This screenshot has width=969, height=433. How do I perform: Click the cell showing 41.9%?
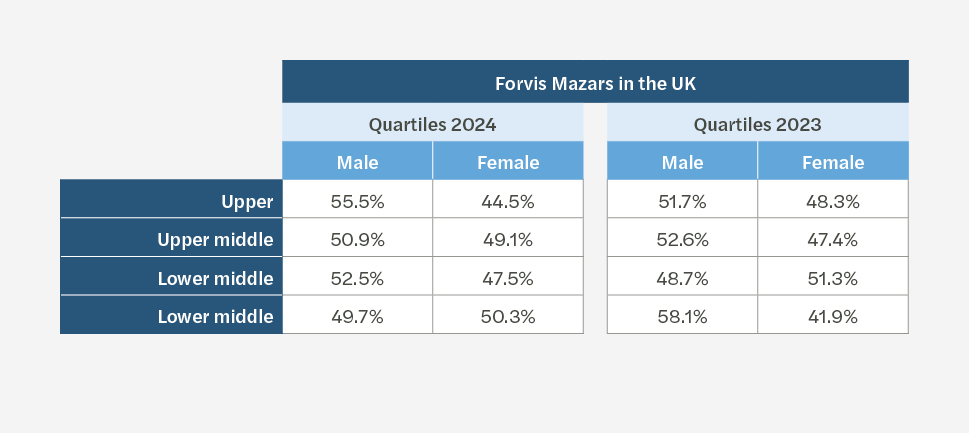pos(833,317)
